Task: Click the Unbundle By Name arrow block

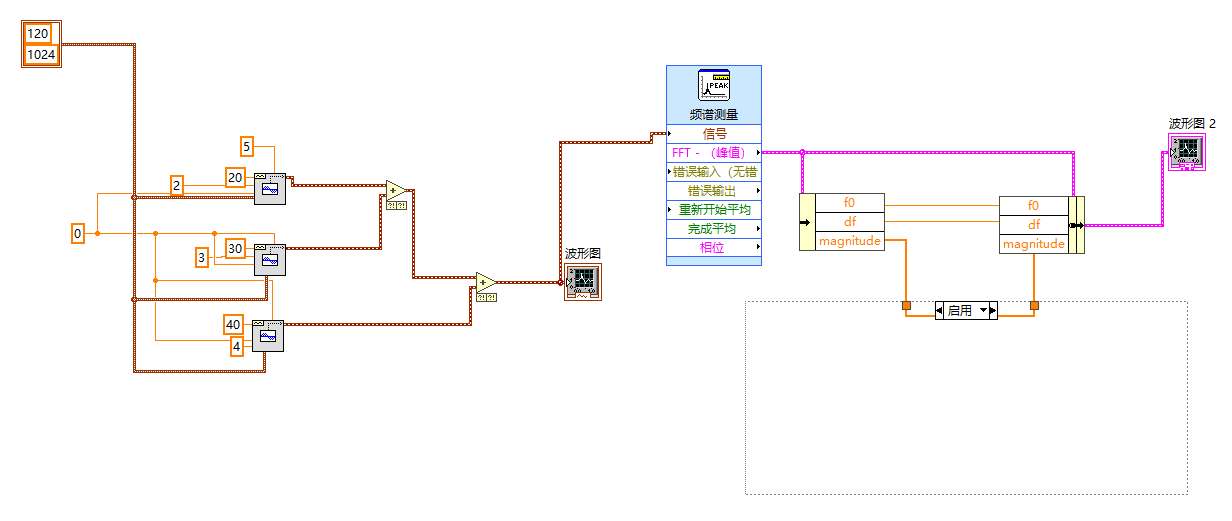Action: click(x=807, y=221)
